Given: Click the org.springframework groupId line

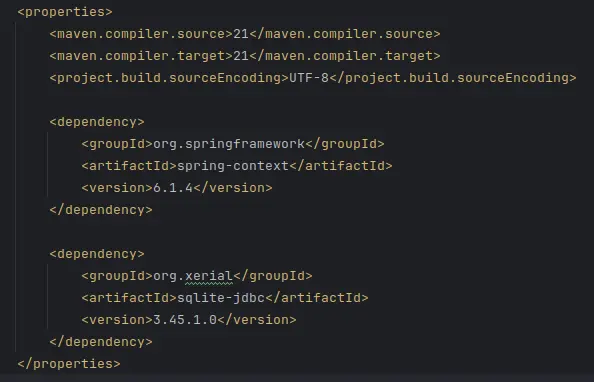Looking at the screenshot, I should pos(233,144).
